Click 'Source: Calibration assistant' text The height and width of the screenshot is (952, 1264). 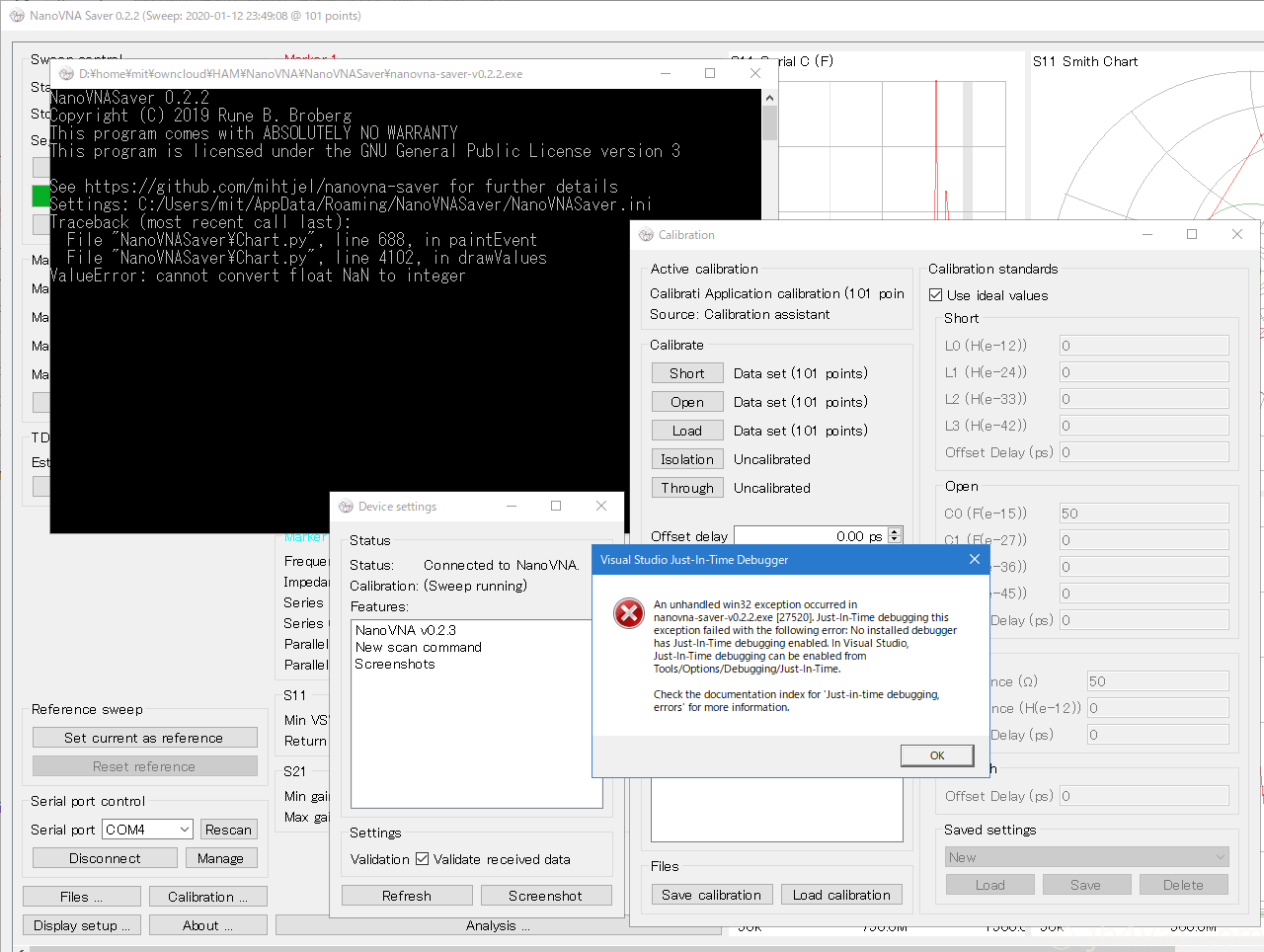[x=740, y=314]
